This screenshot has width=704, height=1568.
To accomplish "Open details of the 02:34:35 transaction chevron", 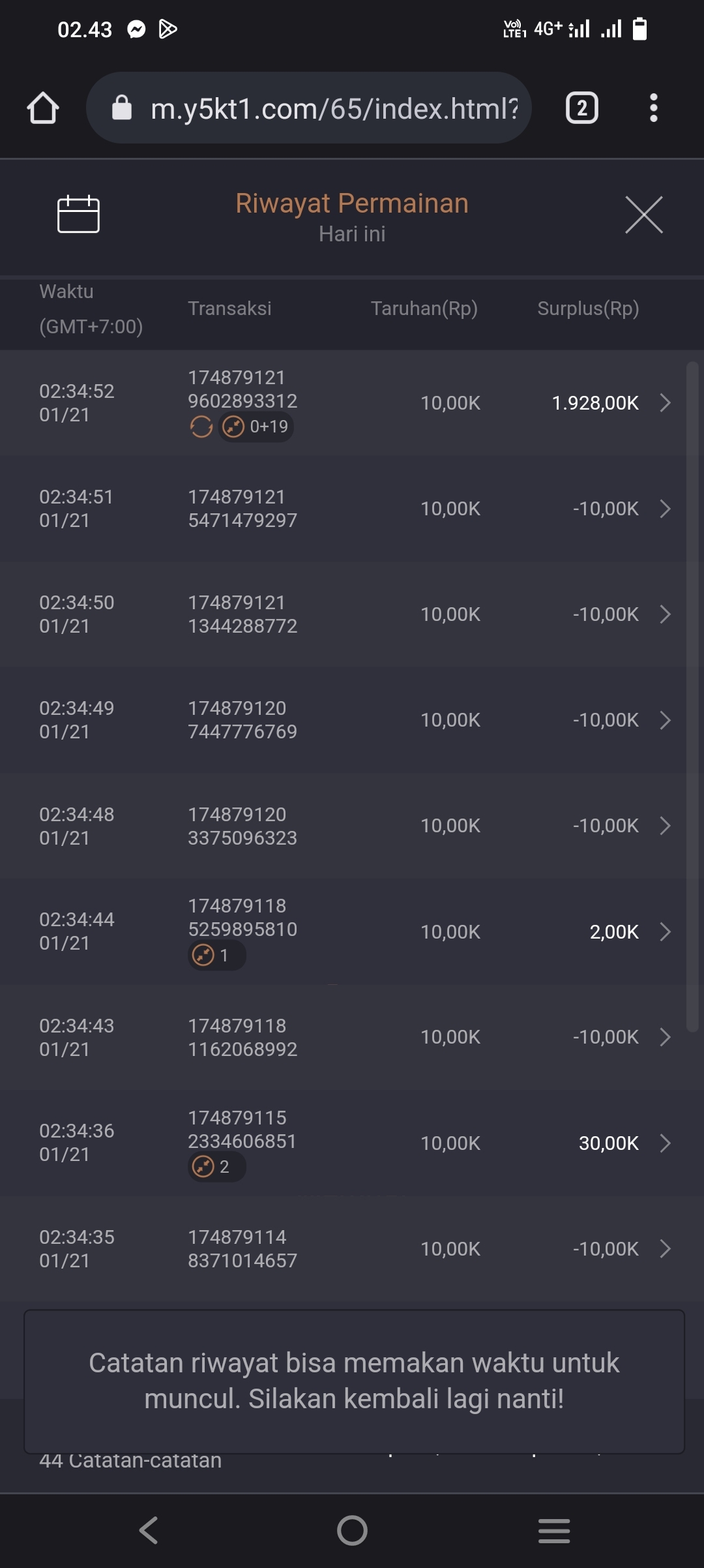I will (x=665, y=1248).
